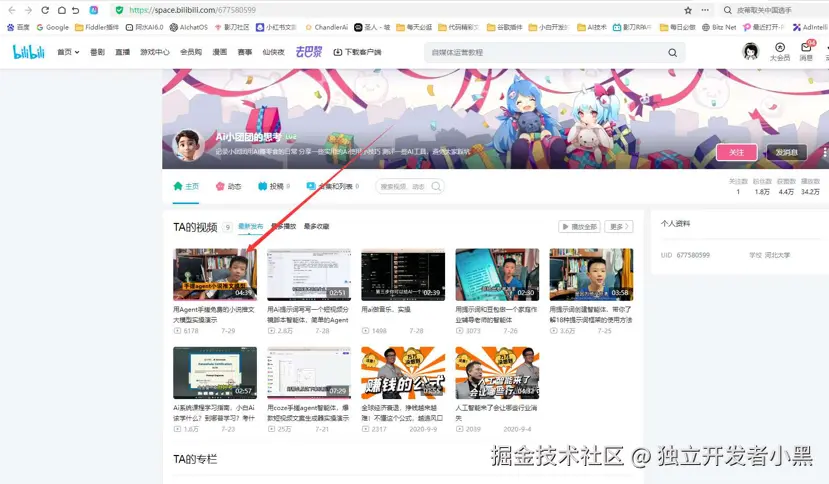
Task: Switch to the 动态 tab
Action: (228, 186)
